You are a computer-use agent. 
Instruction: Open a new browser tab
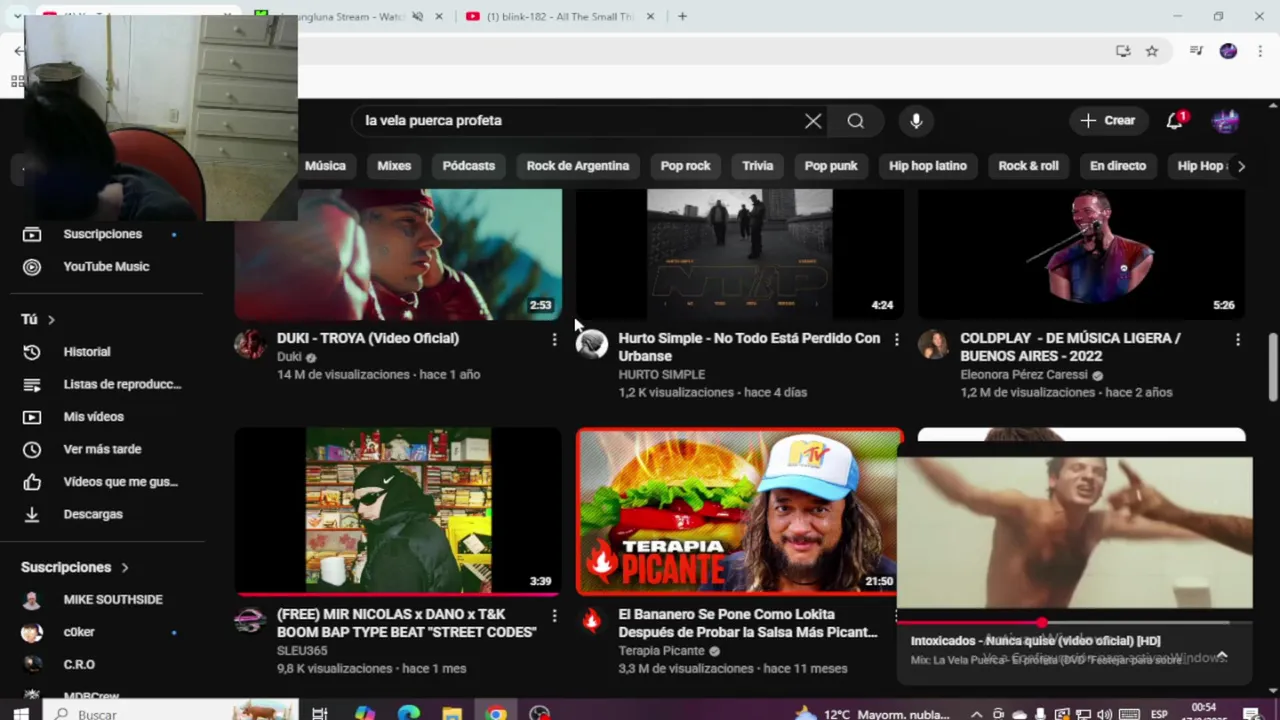682,16
